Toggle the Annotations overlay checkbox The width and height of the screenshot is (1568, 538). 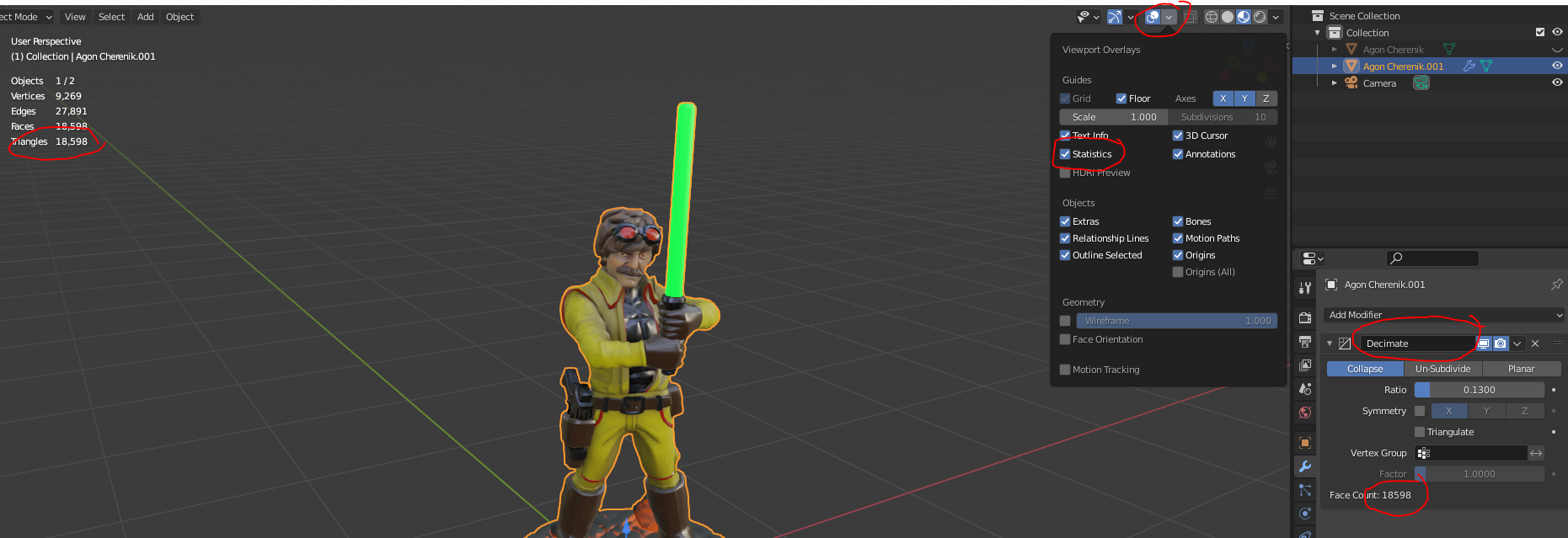1178,154
